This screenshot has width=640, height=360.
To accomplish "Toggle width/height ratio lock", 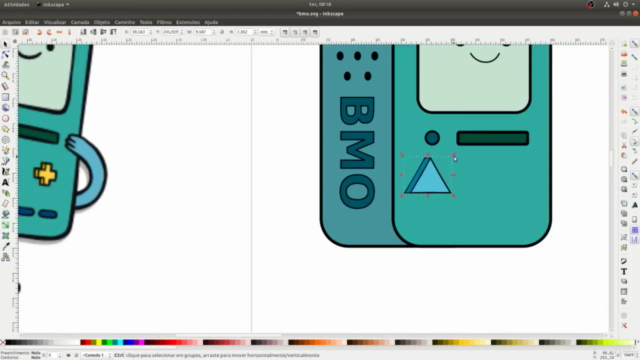I will [222, 32].
